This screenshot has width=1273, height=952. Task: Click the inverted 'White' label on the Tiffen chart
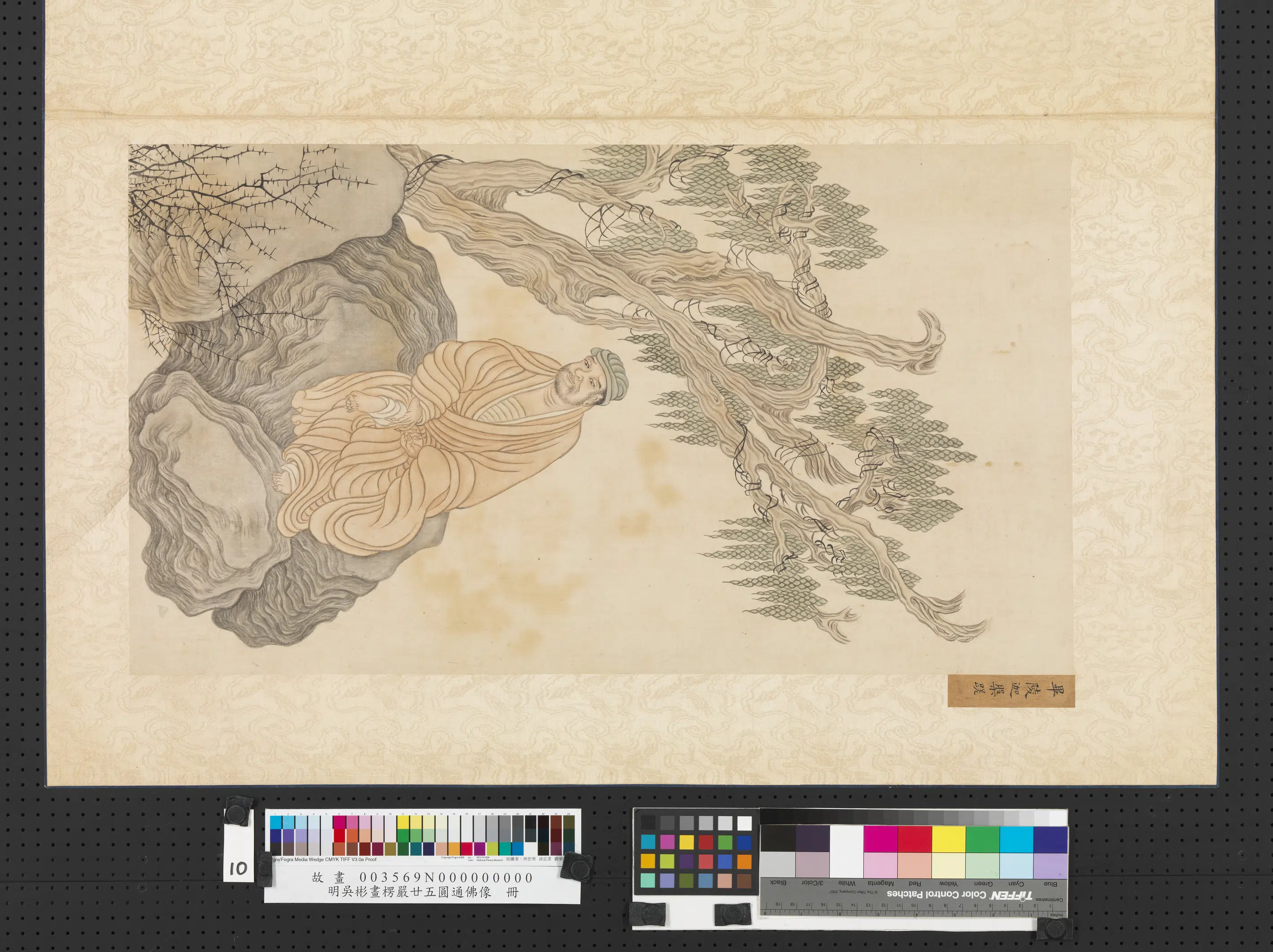pos(847,884)
